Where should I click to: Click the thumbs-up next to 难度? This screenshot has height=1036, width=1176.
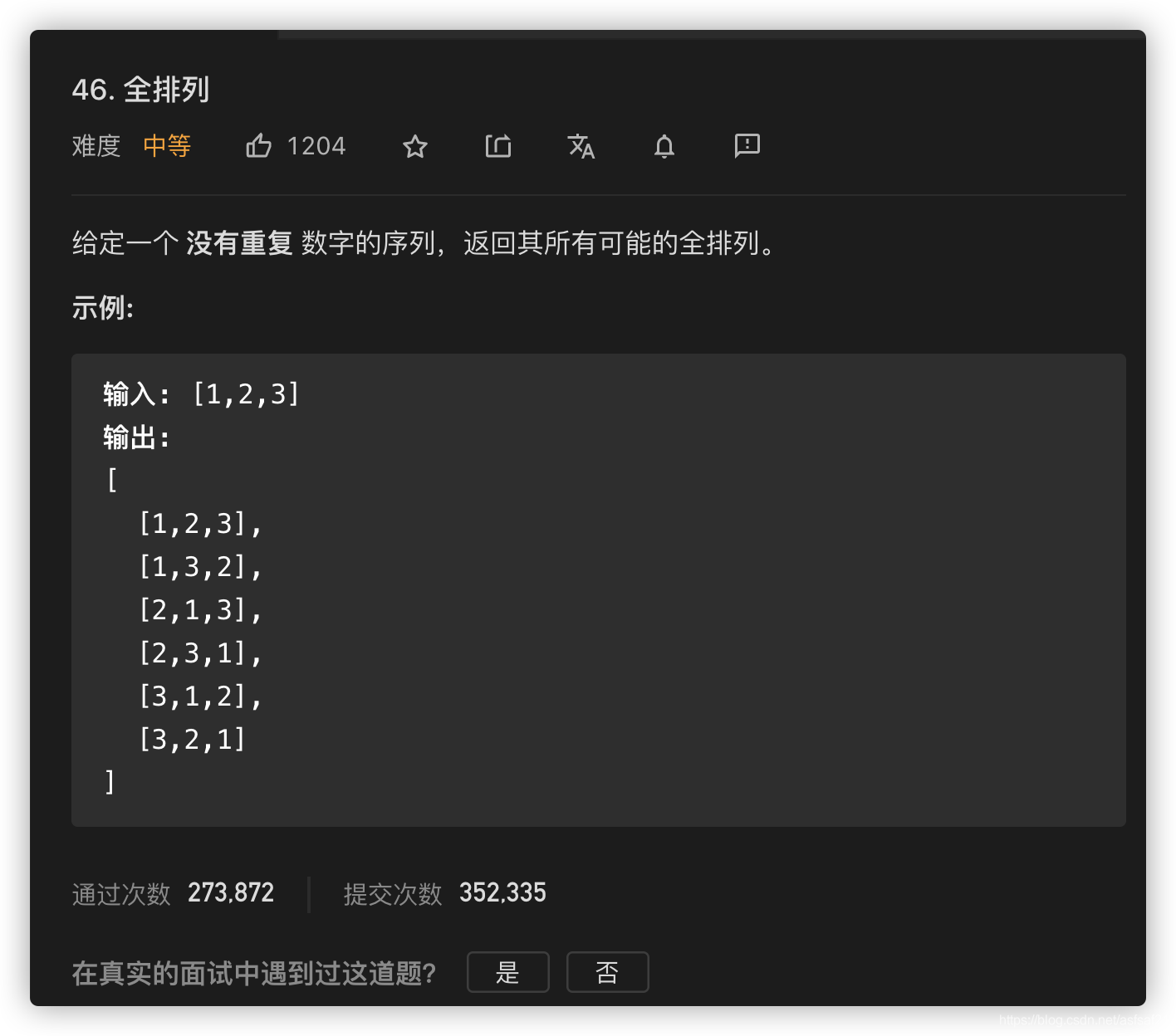[x=258, y=145]
